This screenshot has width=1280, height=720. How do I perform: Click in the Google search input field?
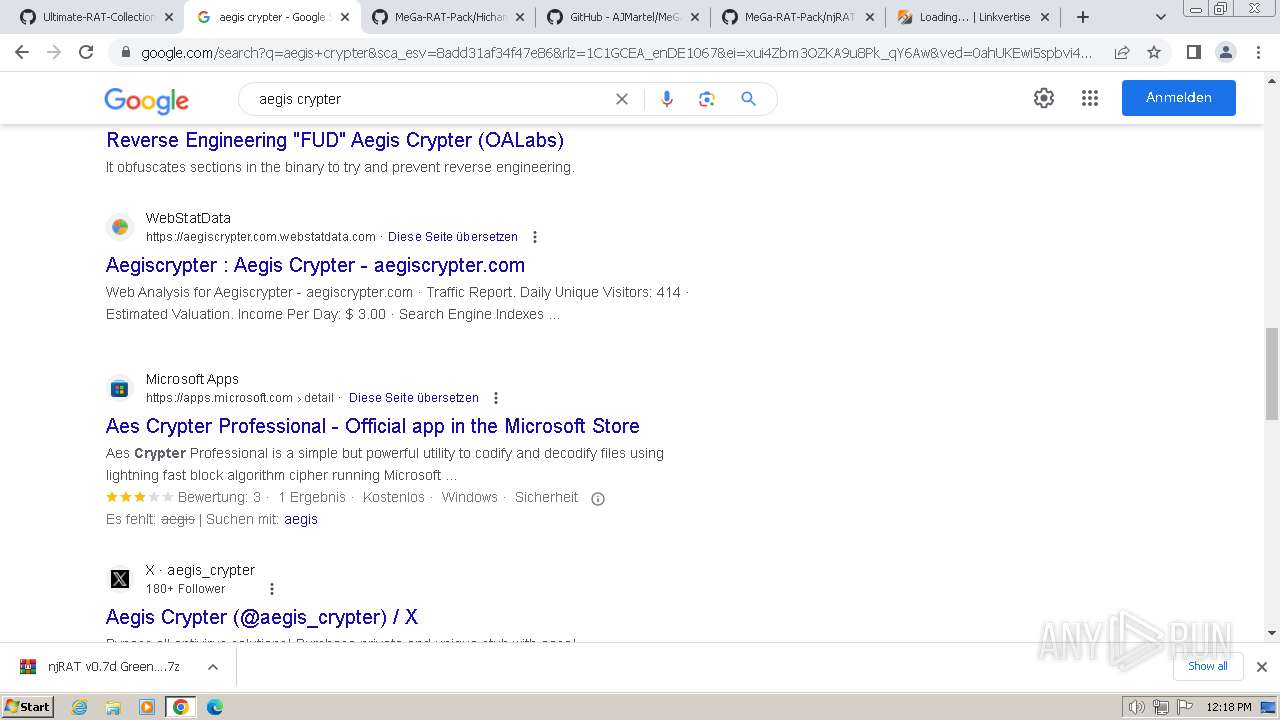(x=430, y=99)
